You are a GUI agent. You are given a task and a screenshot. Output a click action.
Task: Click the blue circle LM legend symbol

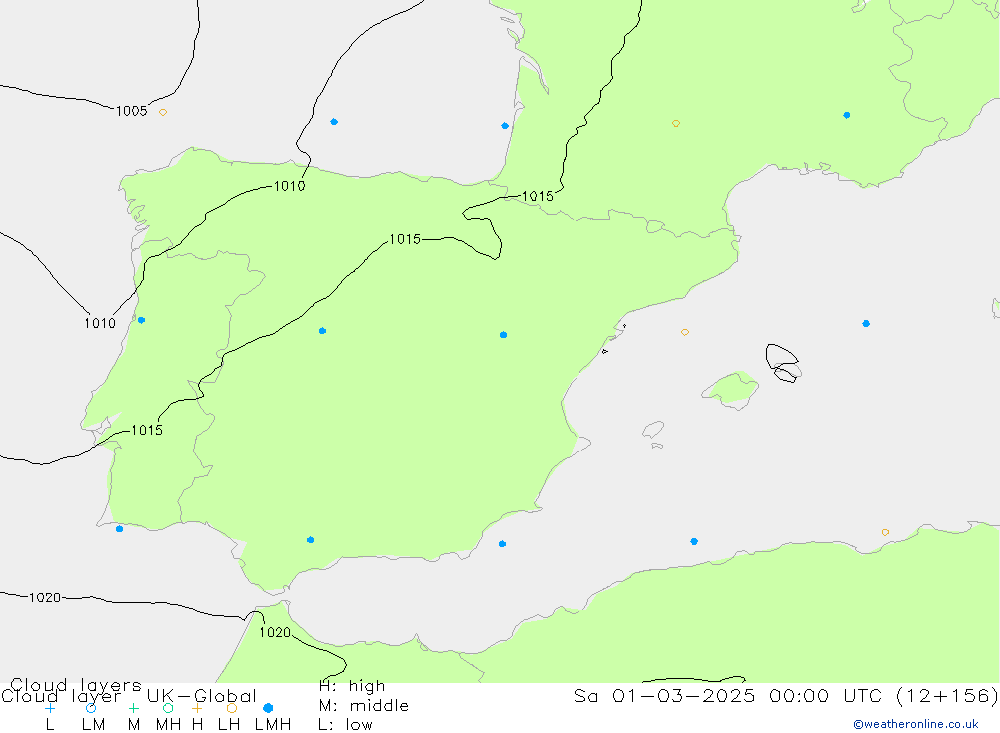click(x=91, y=708)
